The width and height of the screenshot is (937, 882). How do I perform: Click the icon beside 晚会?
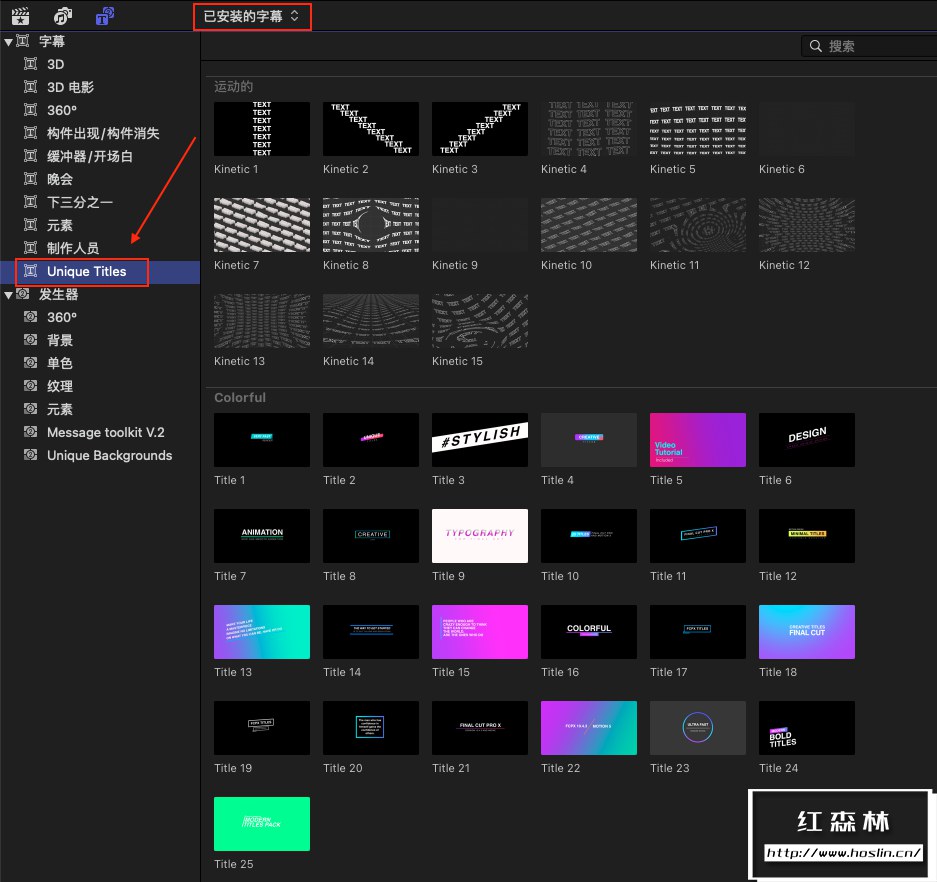tap(30, 179)
